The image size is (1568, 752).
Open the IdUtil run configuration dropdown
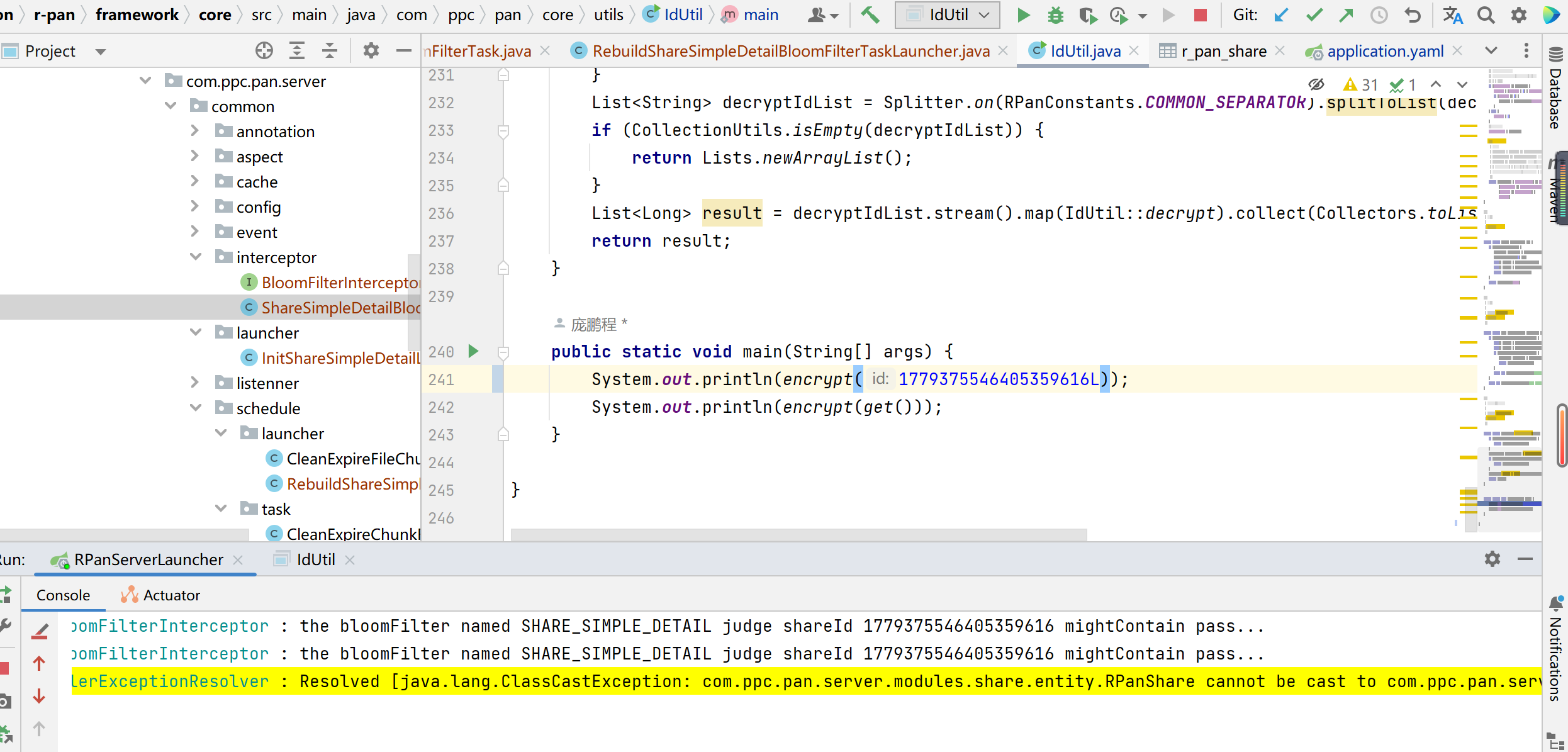tap(947, 14)
